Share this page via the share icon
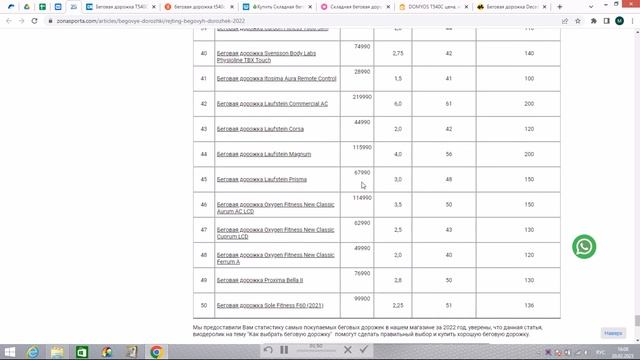 (x=565, y=21)
